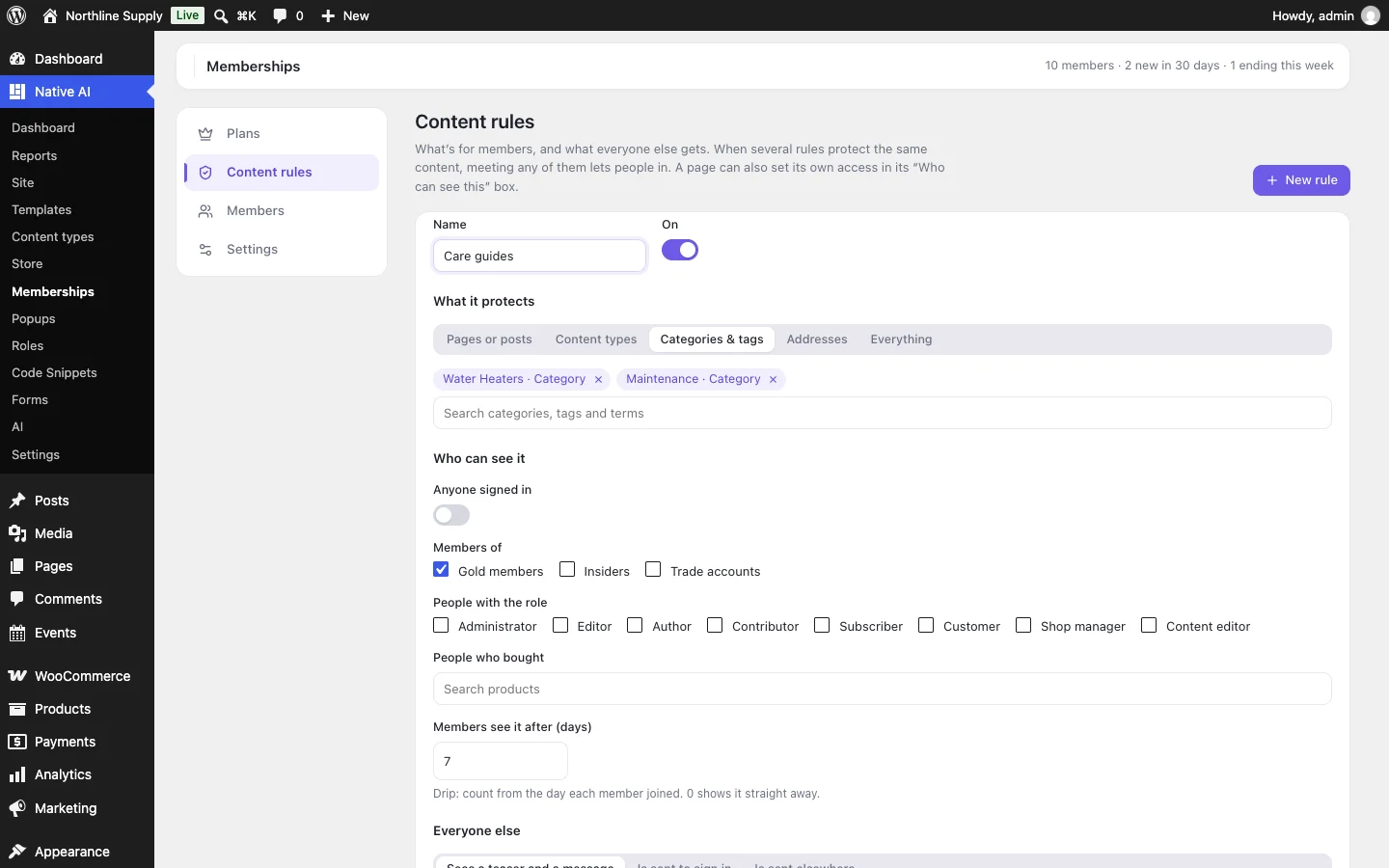Open the Settings sliders icon
Image resolution: width=1389 pixels, height=868 pixels.
(x=205, y=250)
